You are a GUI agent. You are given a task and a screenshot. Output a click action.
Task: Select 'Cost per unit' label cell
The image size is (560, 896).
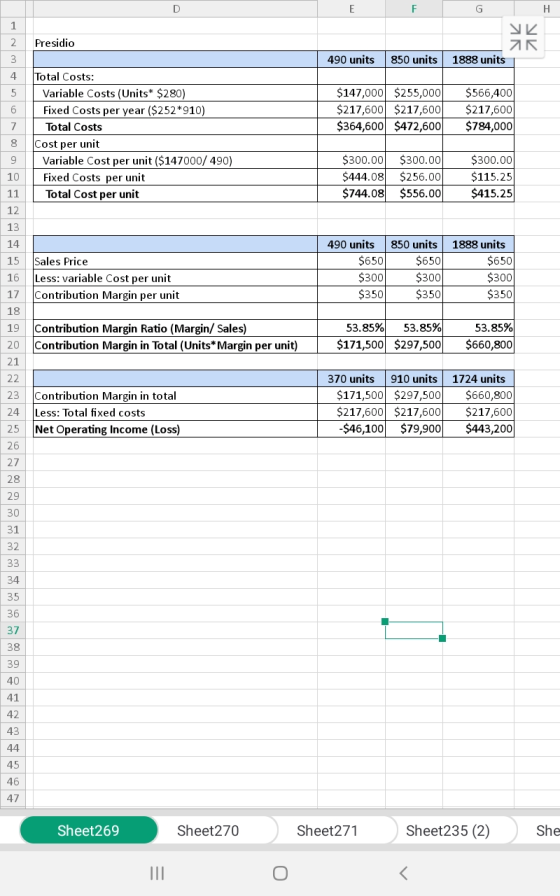pos(175,143)
